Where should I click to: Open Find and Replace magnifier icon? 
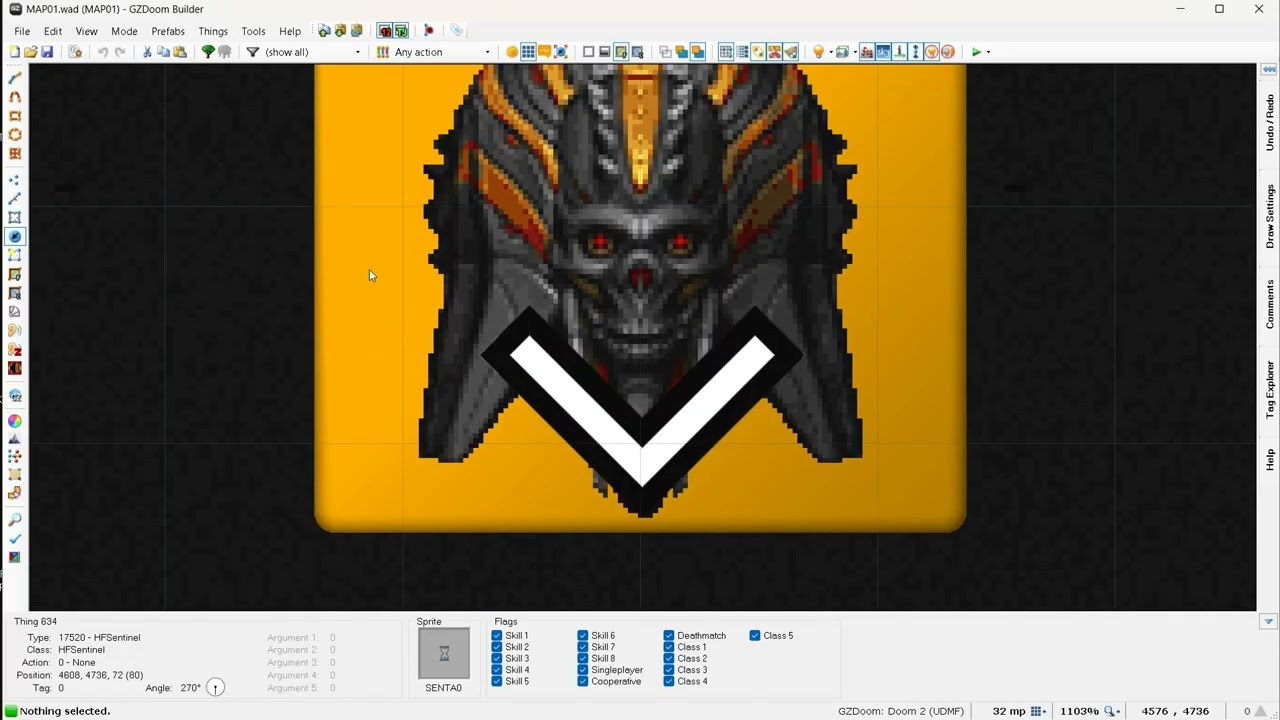point(14,520)
